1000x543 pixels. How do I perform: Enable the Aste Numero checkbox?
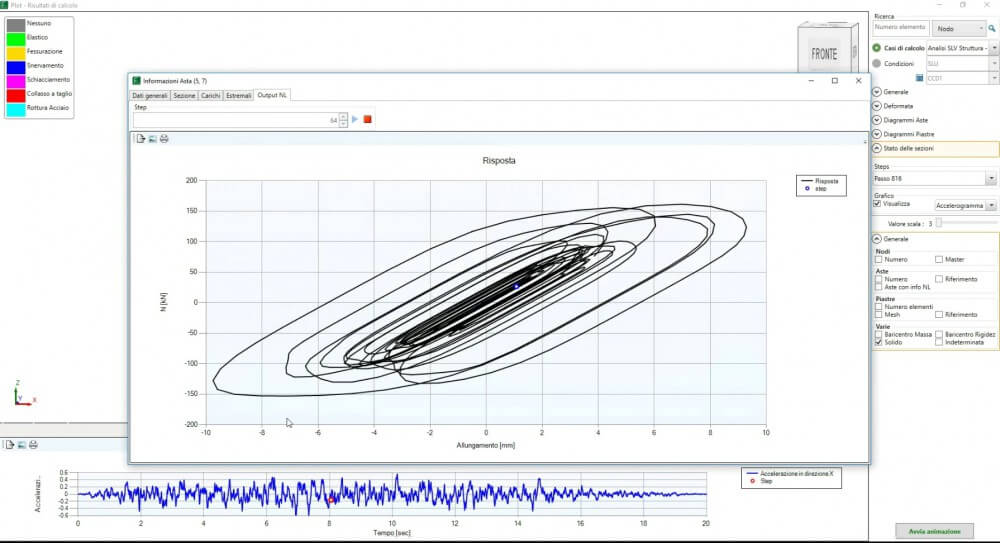coord(879,279)
